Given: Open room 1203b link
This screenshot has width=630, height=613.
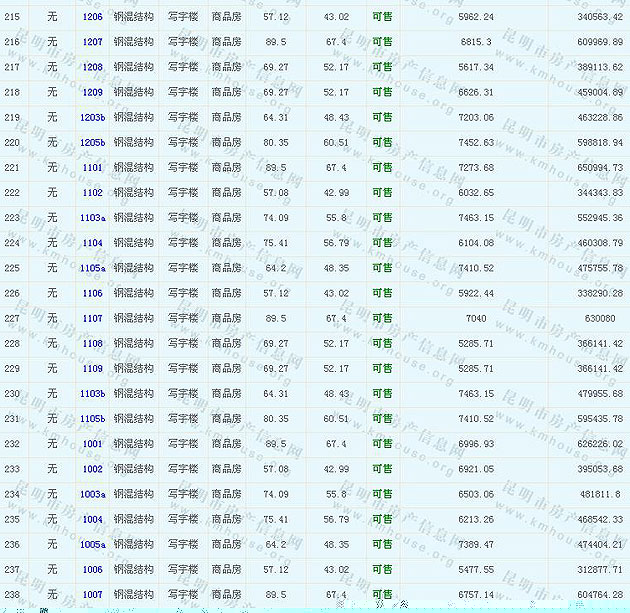Looking at the screenshot, I should 92,118.
